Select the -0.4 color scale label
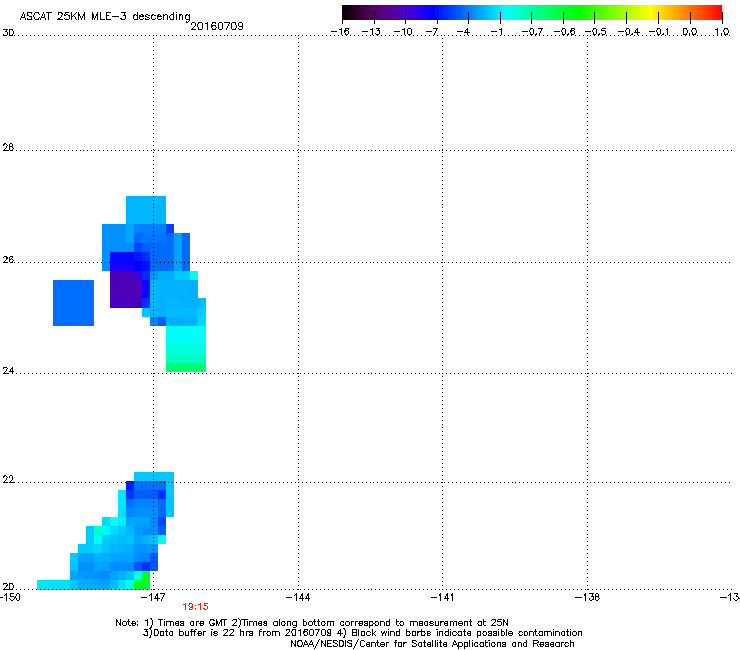Viewport: 740px width, 650px height. 629,32
